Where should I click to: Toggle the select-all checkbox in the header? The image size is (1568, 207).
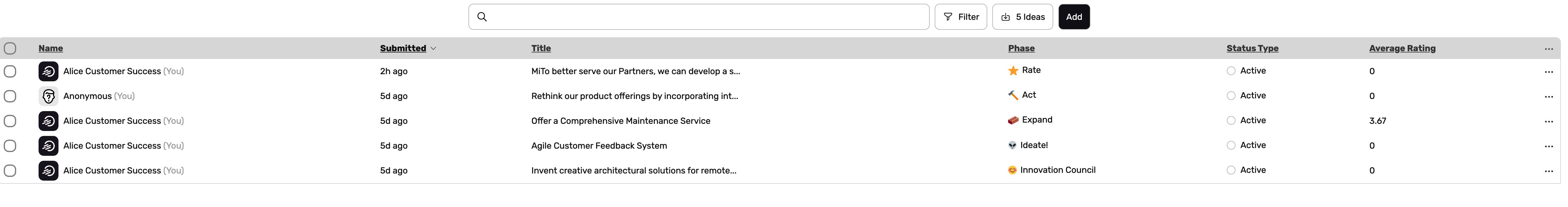coord(10,48)
